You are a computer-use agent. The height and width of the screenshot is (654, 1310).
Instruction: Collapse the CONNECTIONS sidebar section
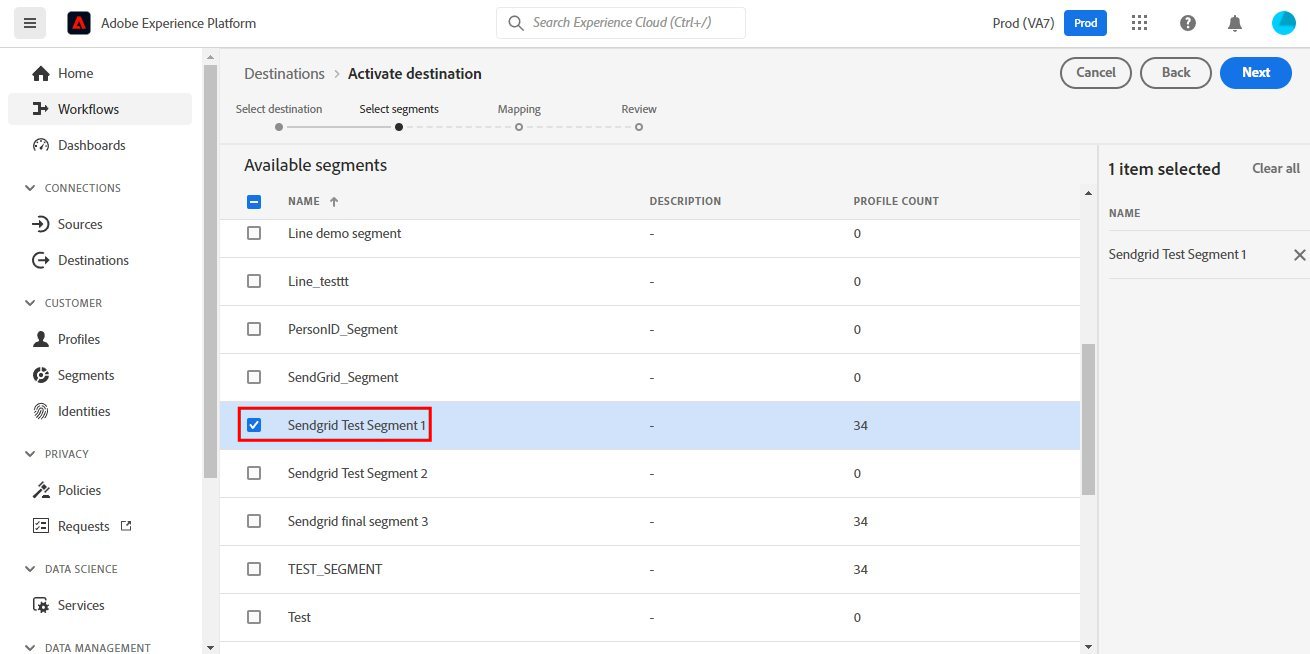(29, 188)
